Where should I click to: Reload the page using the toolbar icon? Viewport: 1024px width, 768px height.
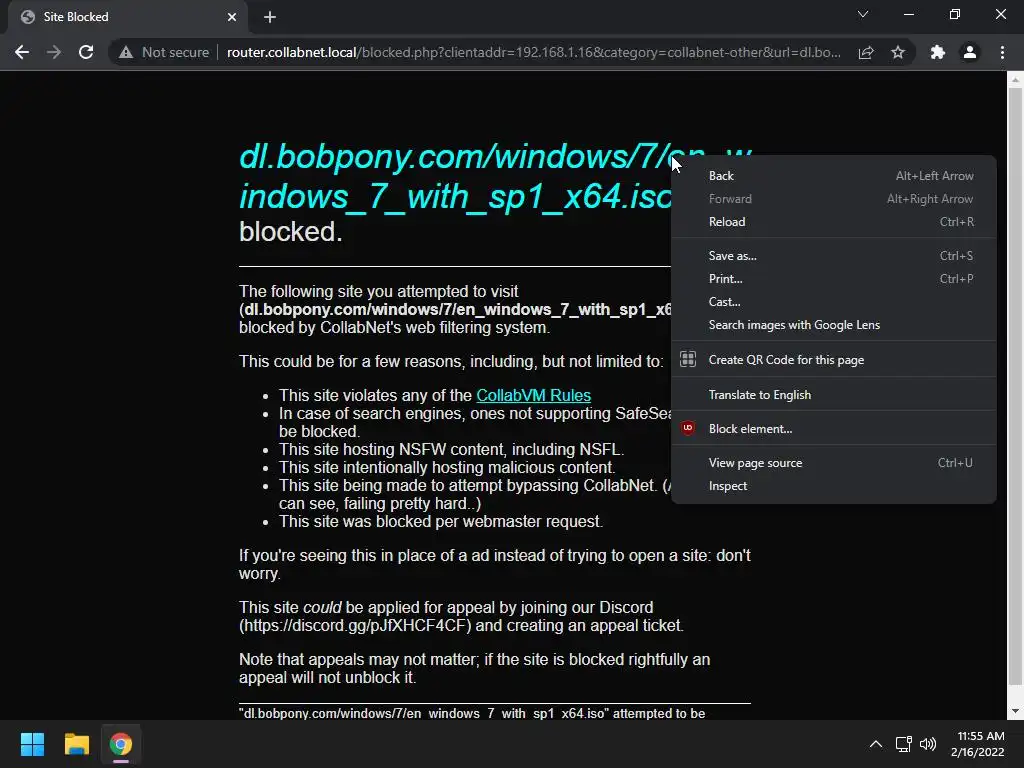(86, 52)
